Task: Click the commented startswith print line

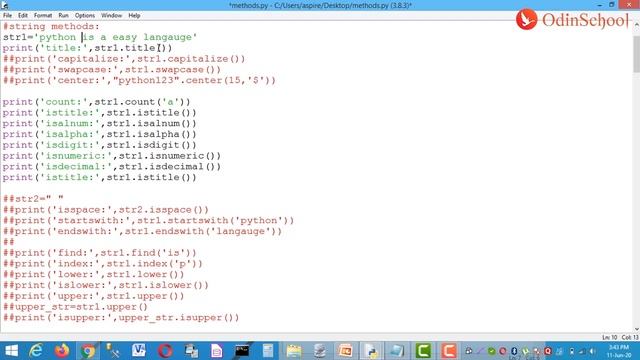Action: tap(149, 221)
